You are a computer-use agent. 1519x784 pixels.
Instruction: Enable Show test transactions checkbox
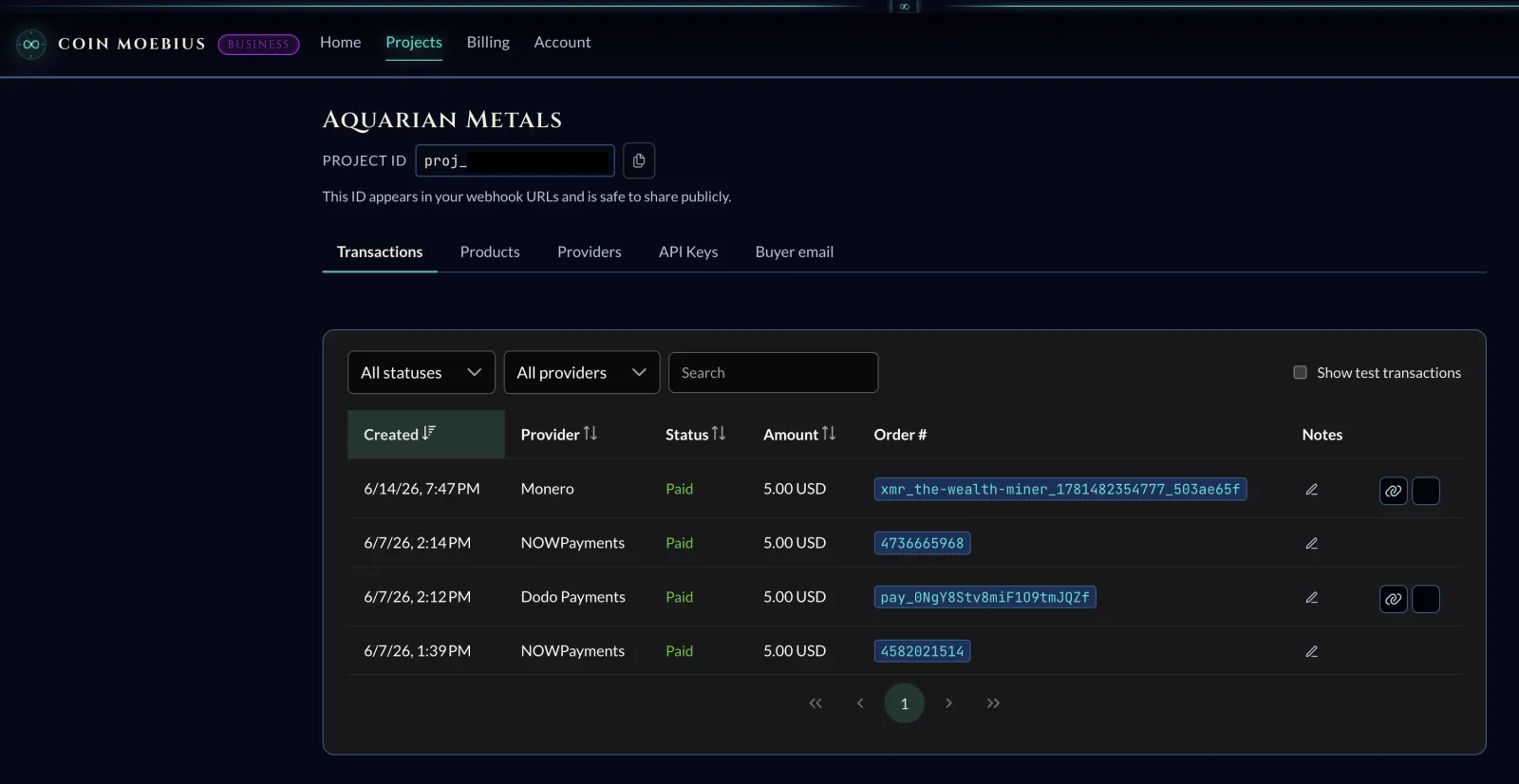click(x=1300, y=372)
